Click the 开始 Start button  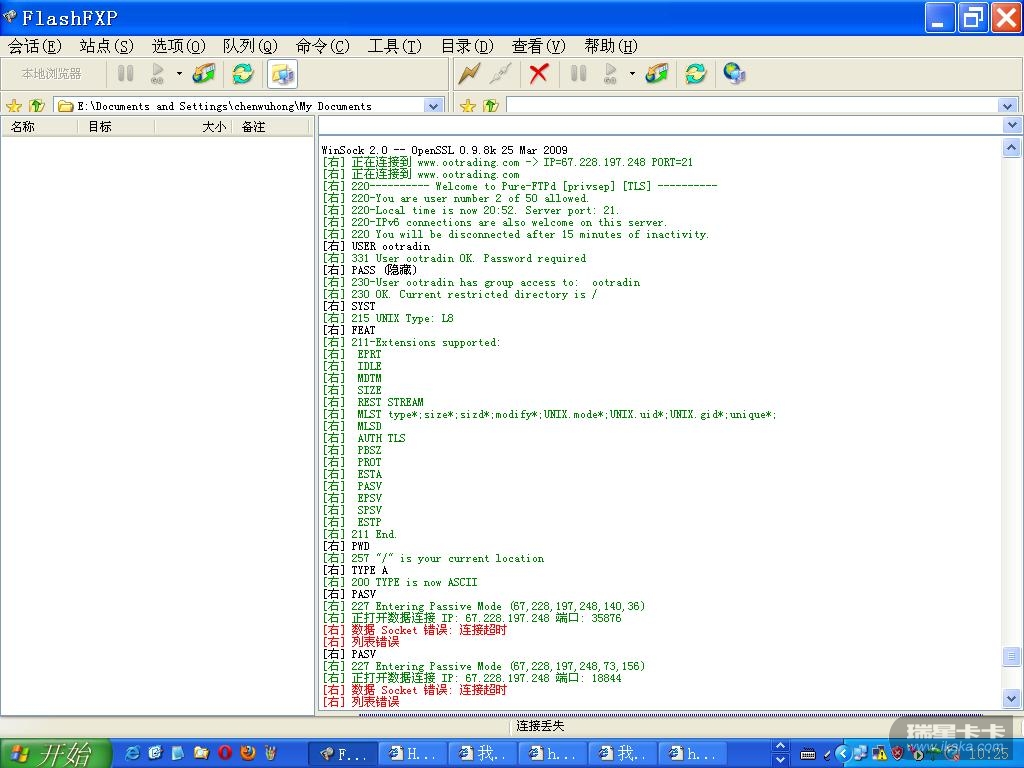pos(55,753)
